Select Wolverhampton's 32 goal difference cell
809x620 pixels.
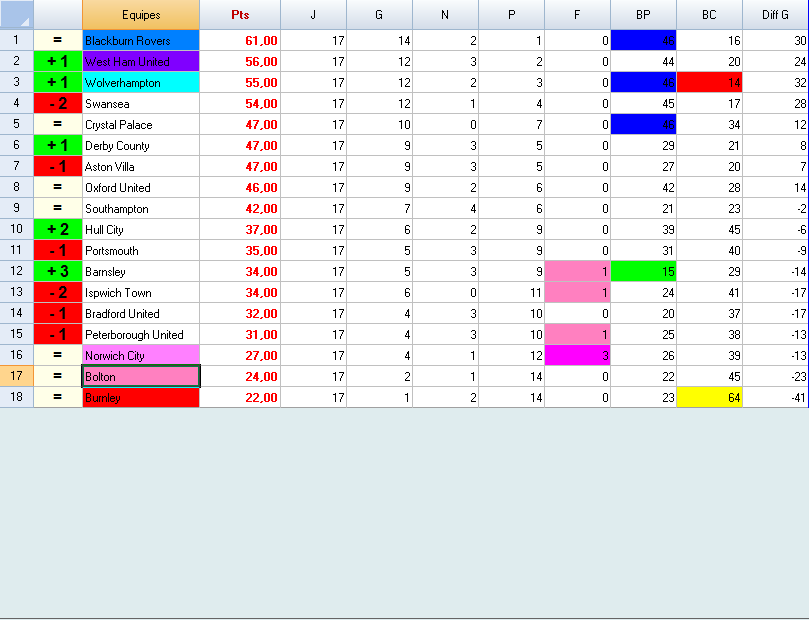click(x=775, y=83)
